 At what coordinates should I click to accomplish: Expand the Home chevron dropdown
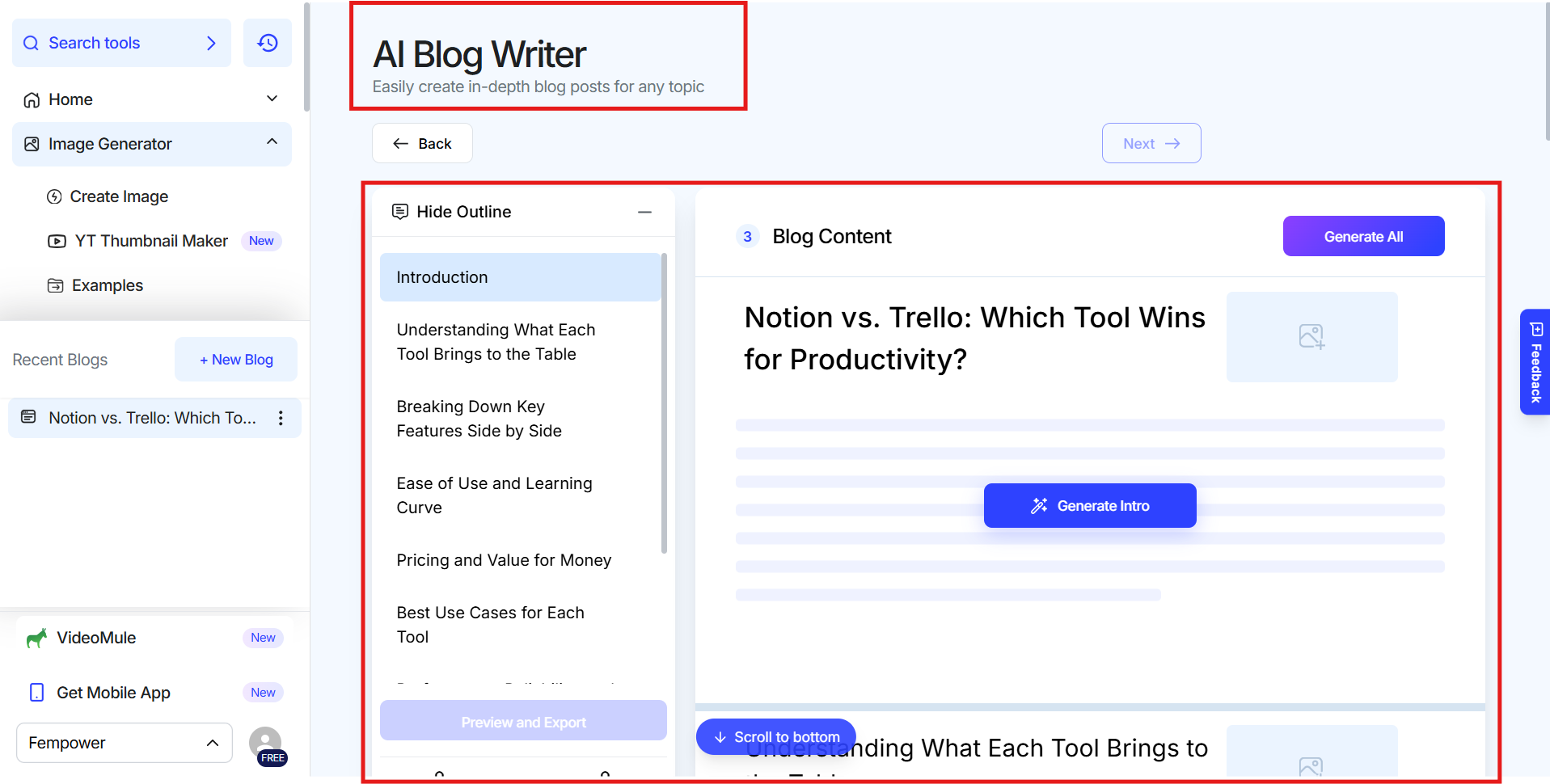tap(272, 99)
